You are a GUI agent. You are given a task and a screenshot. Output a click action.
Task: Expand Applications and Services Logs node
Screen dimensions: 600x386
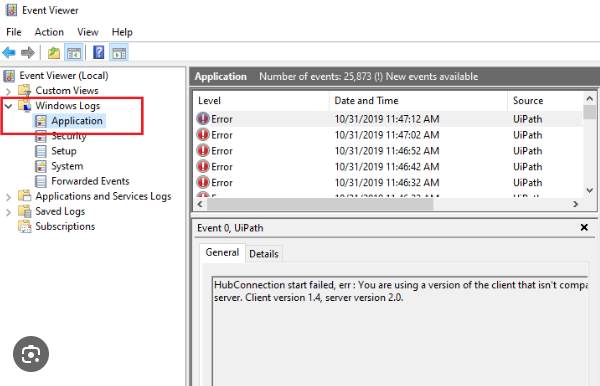pyautogui.click(x=8, y=197)
